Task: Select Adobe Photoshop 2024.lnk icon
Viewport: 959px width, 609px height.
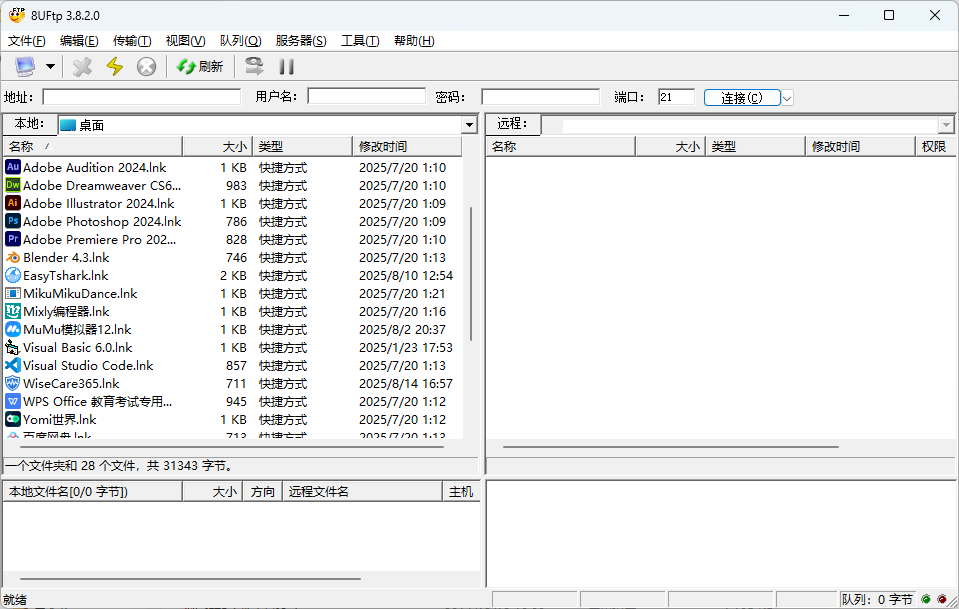Action: pos(13,221)
